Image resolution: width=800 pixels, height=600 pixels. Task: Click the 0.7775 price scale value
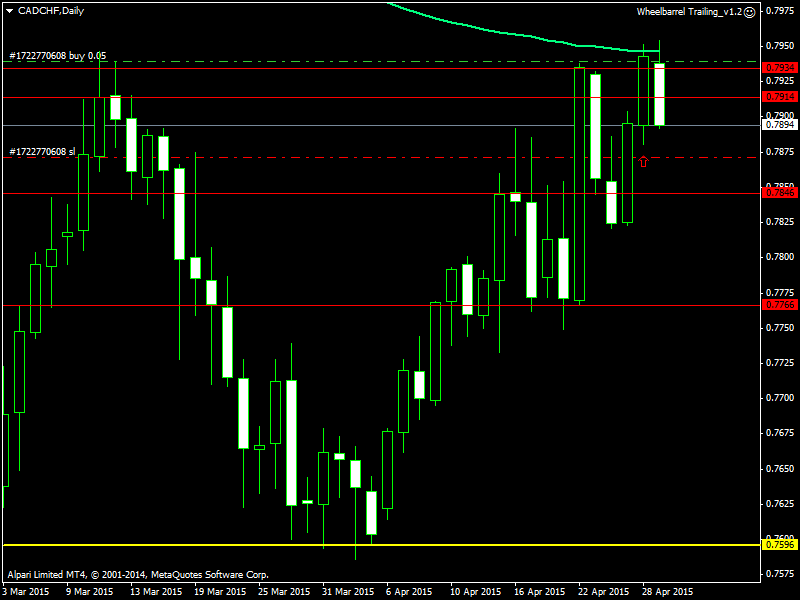pos(780,293)
